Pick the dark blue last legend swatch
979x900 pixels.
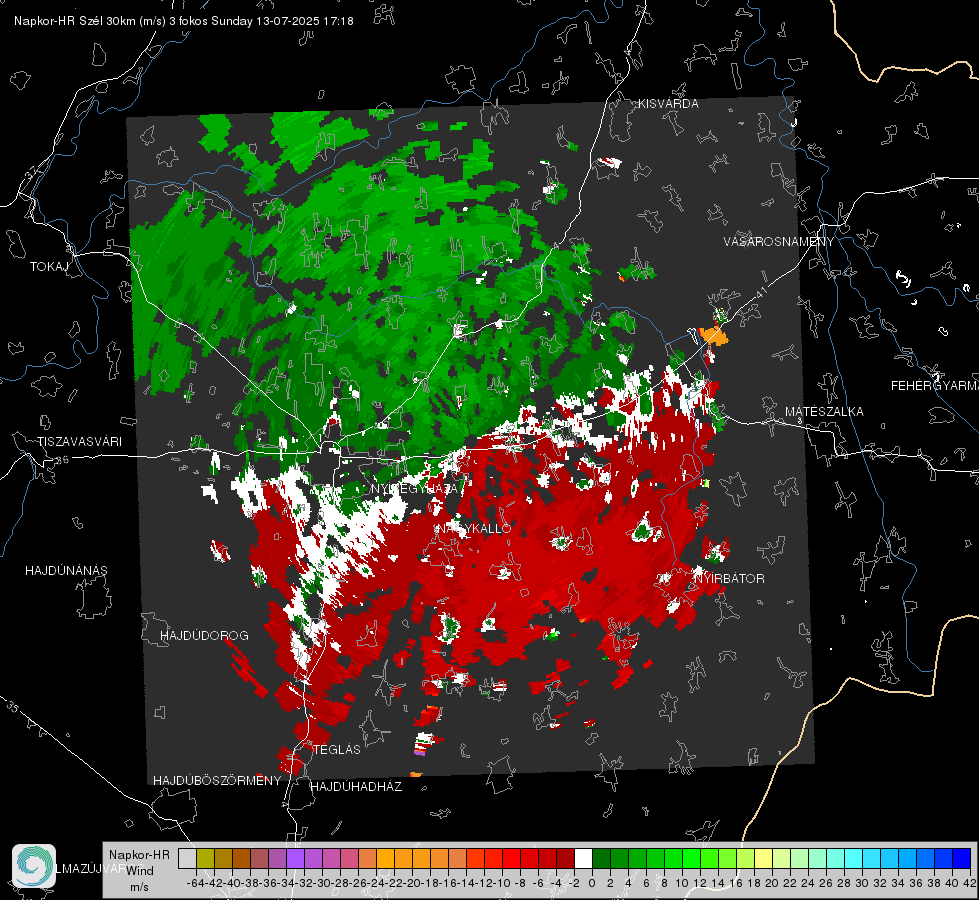coord(962,858)
